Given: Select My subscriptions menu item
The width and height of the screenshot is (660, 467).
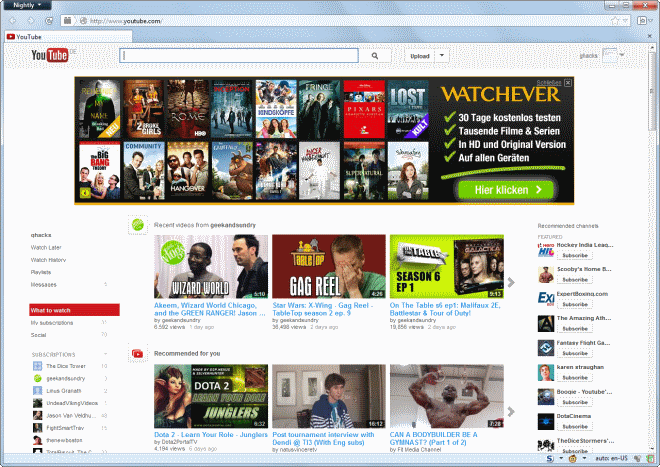Looking at the screenshot, I should (x=52, y=323).
